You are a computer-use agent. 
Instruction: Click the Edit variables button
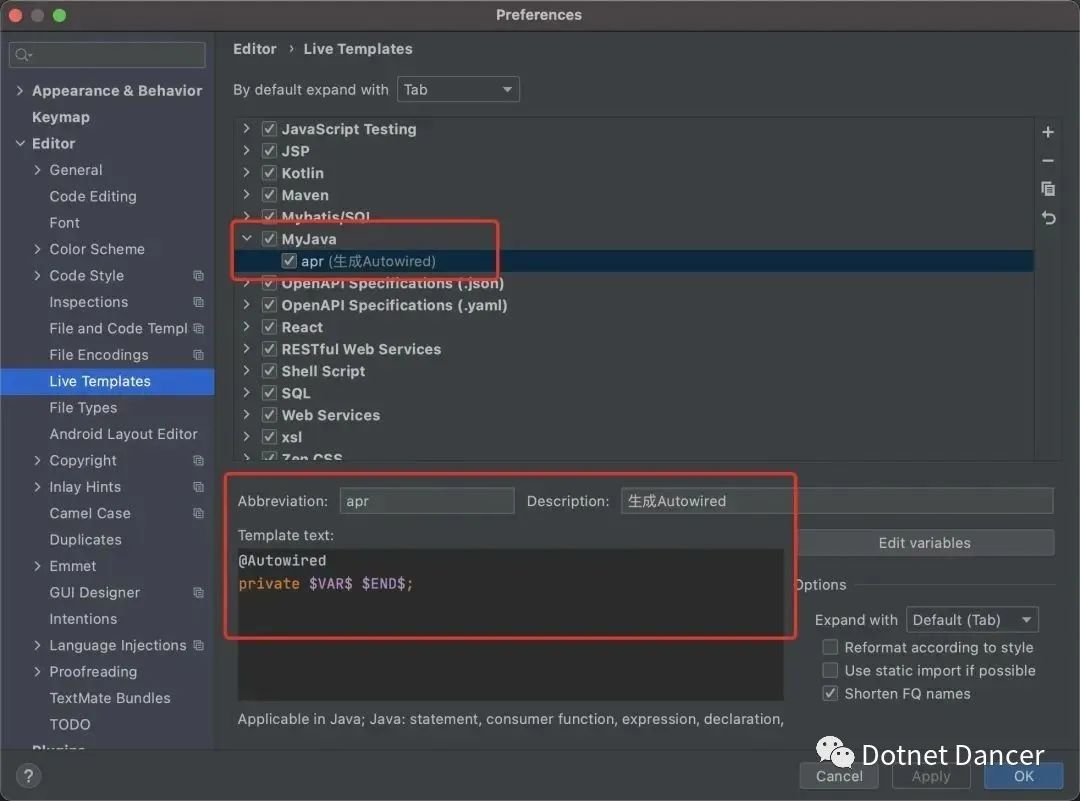[924, 543]
